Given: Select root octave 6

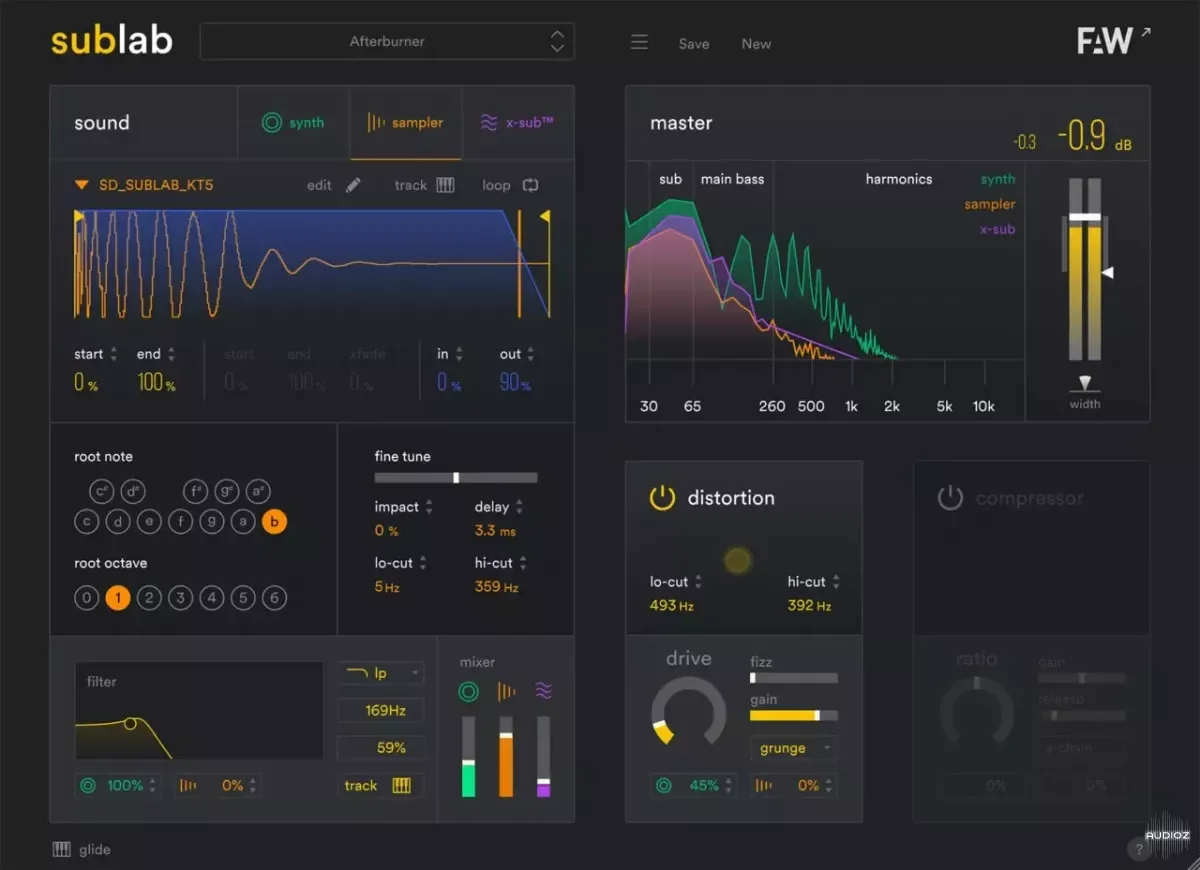Looking at the screenshot, I should click(274, 598).
